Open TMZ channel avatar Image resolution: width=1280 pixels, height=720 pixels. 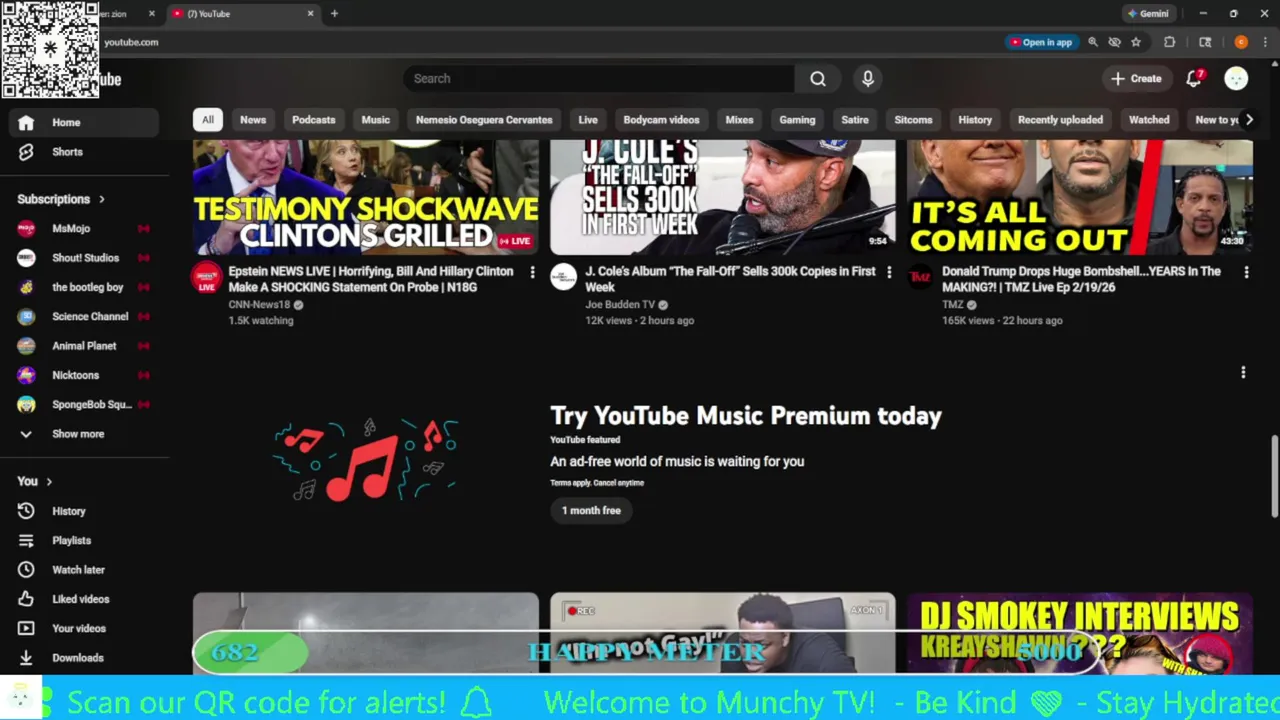920,277
